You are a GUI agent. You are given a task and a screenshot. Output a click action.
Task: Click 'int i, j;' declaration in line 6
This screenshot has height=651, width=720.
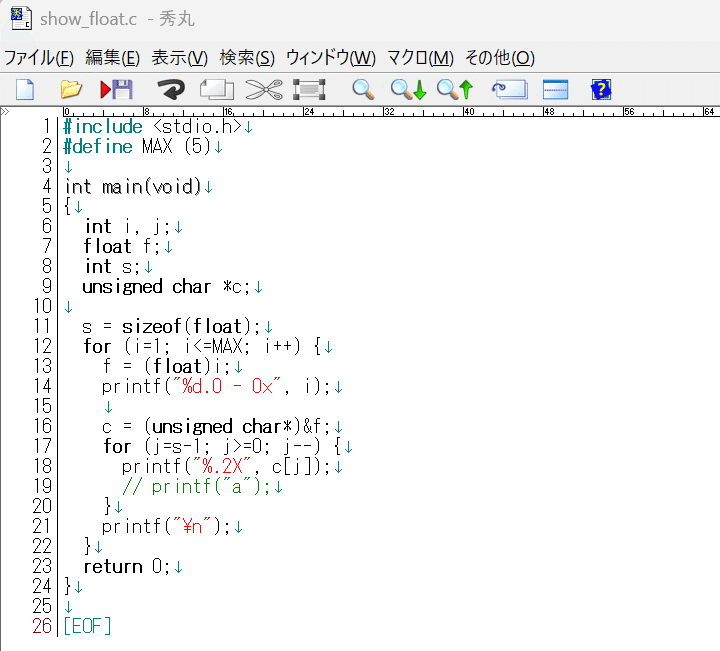[128, 226]
